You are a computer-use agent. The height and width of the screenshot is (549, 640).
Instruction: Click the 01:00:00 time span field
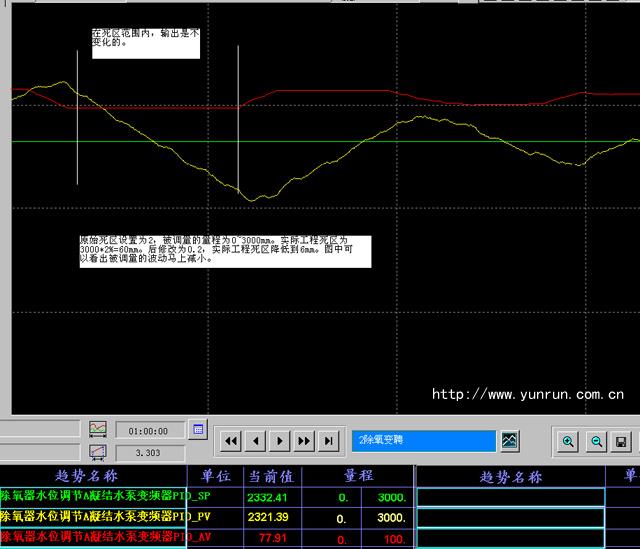pyautogui.click(x=148, y=431)
